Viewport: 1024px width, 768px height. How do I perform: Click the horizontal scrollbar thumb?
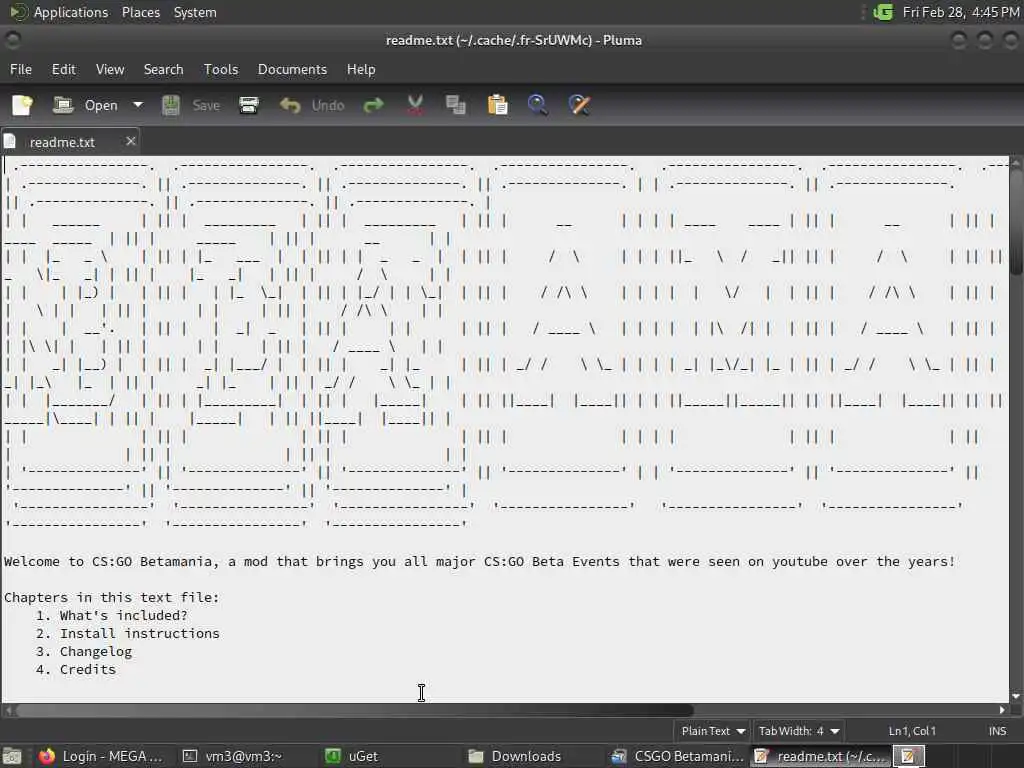tap(355, 710)
